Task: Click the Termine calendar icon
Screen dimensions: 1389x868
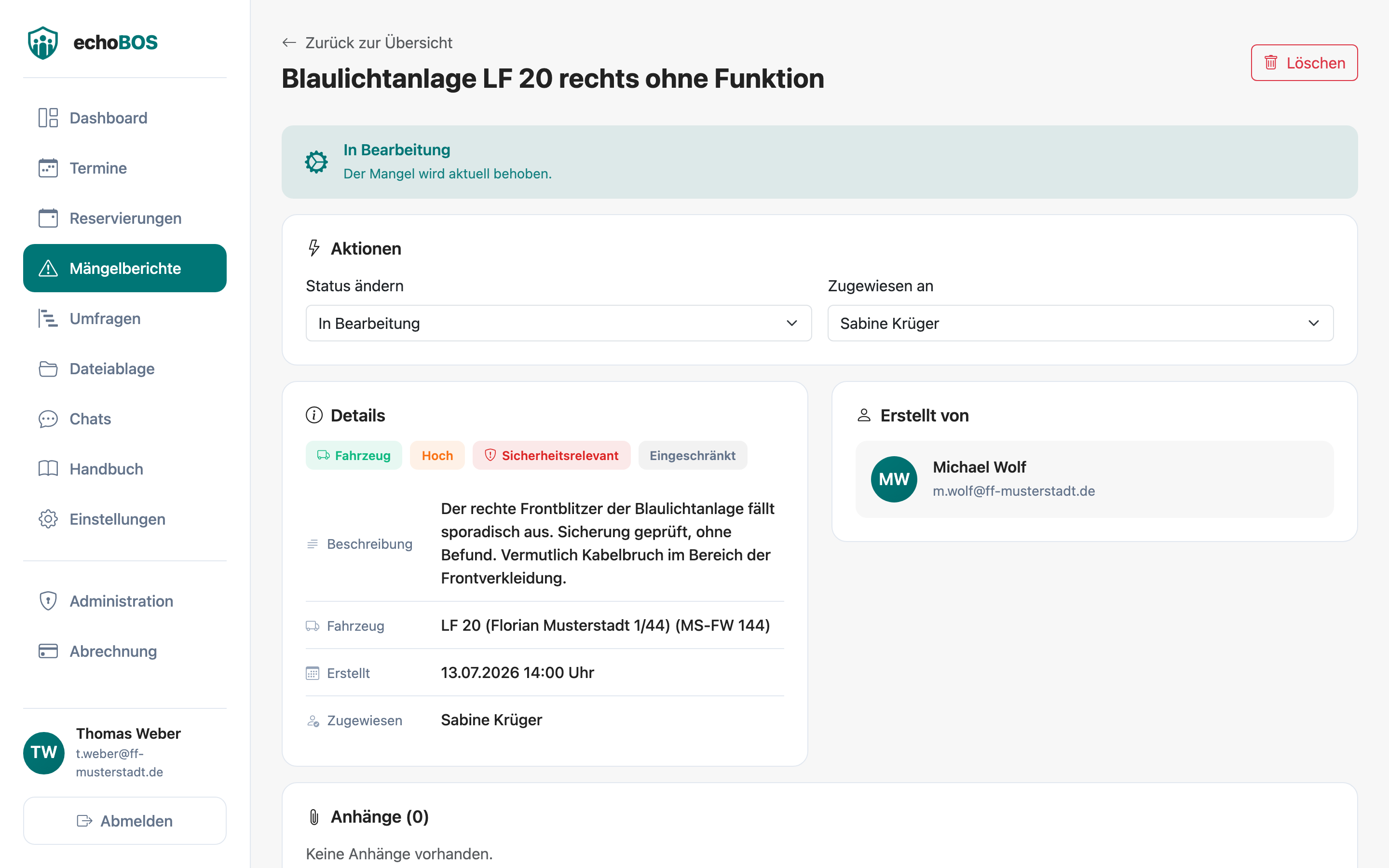Action: pos(48,168)
